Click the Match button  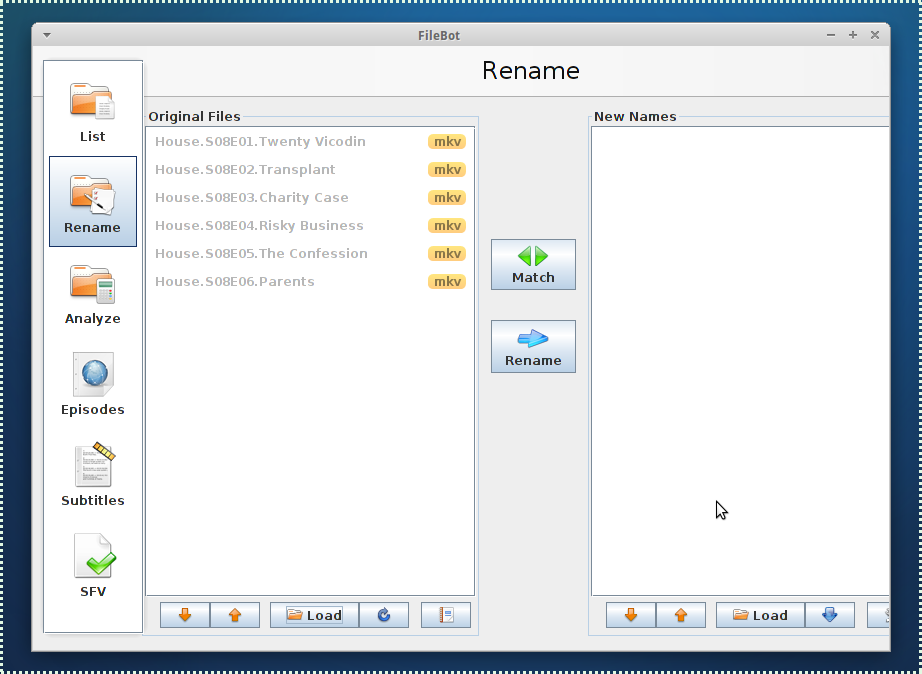pyautogui.click(x=533, y=265)
